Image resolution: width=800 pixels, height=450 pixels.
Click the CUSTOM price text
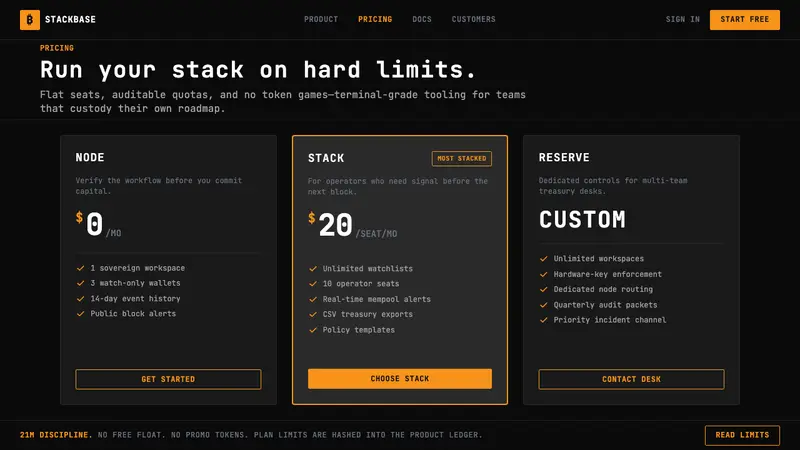point(582,220)
